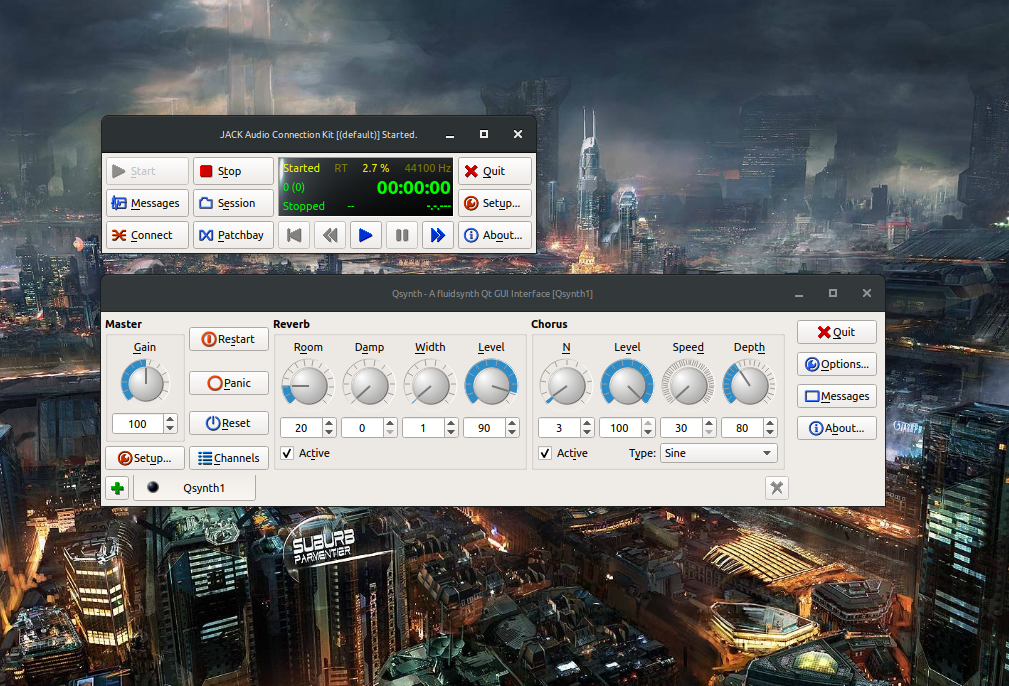
Task: Decrease Master Gain with down arrow
Action: coord(170,429)
